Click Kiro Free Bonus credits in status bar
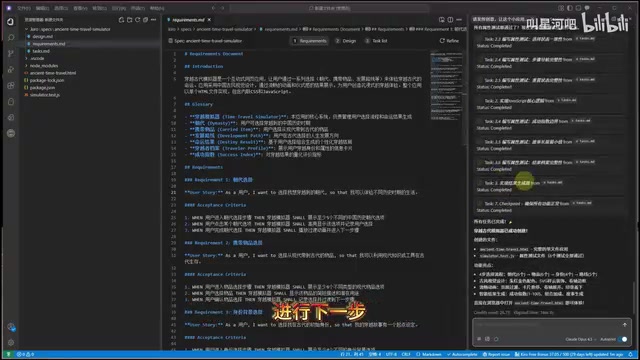This screenshot has width=640, height=360. pyautogui.click(x=569, y=354)
